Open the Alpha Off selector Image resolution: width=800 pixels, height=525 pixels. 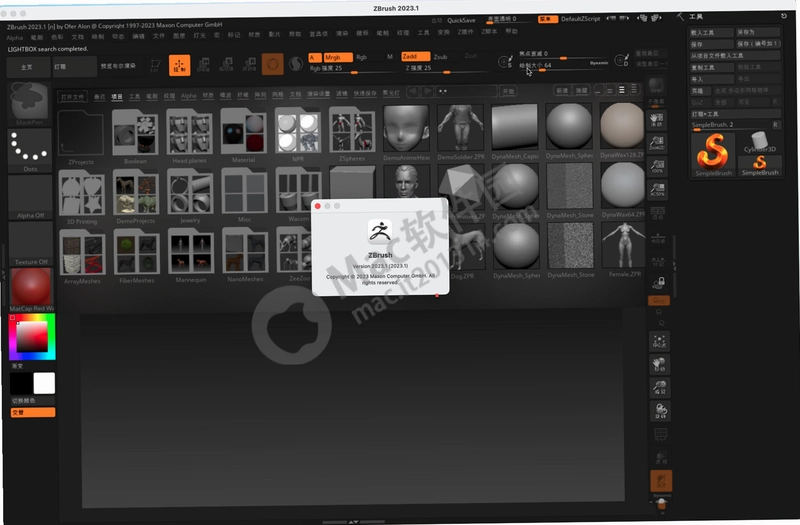30,197
